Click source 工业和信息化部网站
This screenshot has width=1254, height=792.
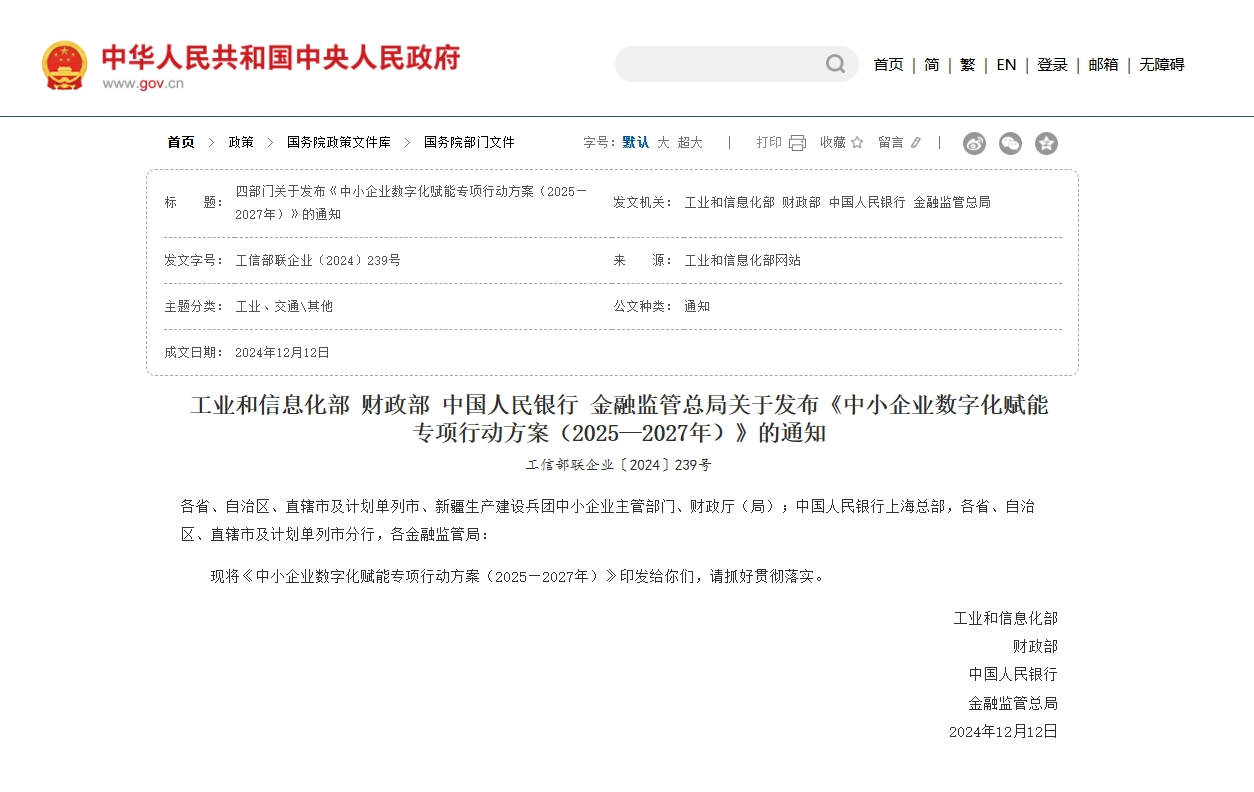pyautogui.click(x=742, y=261)
